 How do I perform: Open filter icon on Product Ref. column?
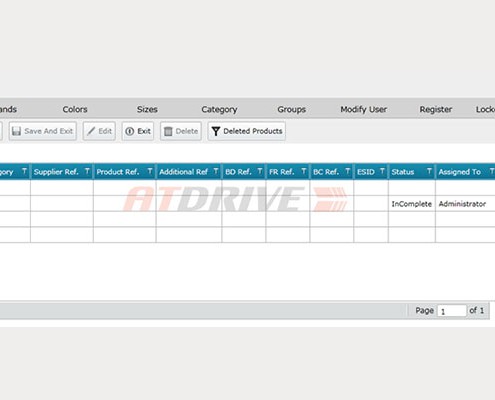150,171
